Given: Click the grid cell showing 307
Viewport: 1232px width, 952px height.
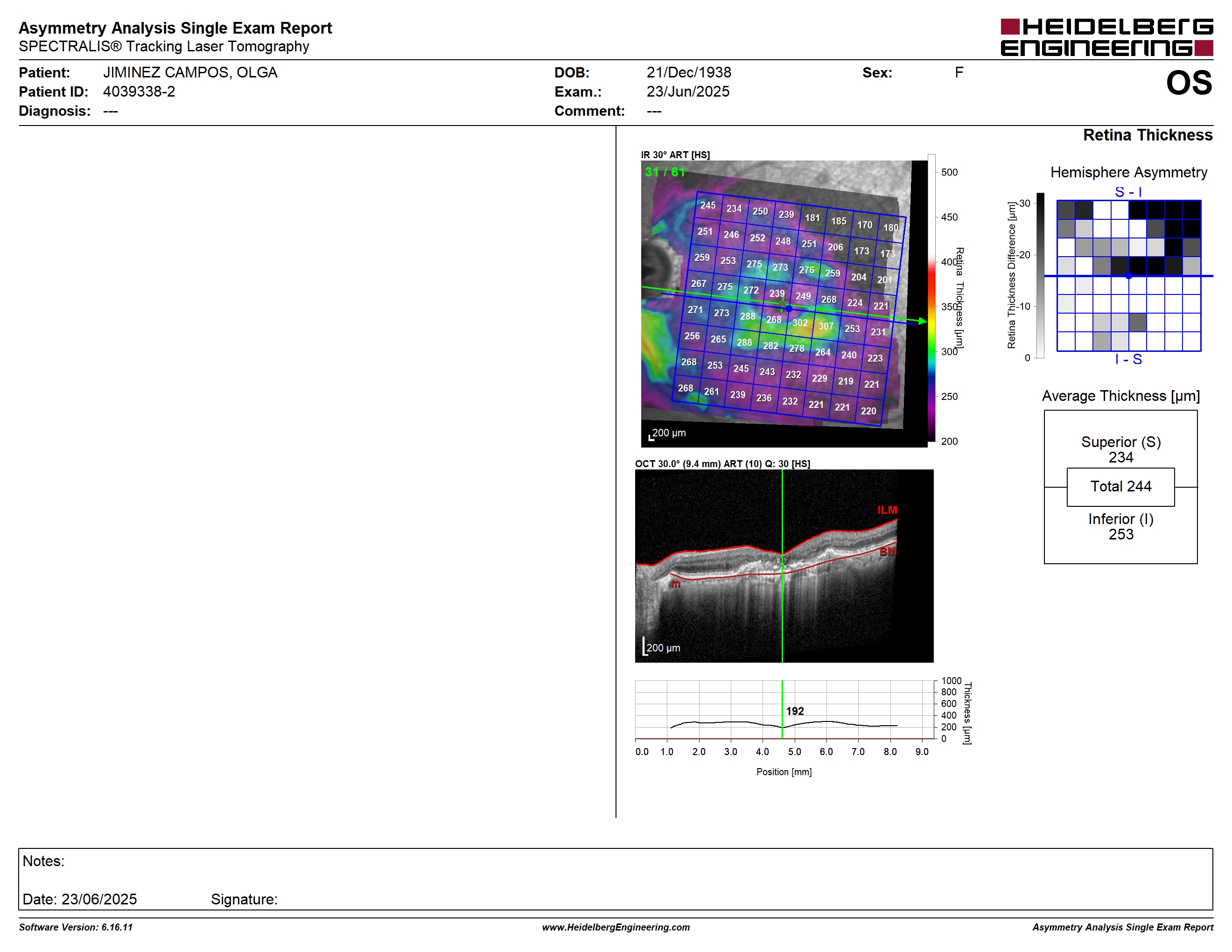Looking at the screenshot, I should [x=826, y=326].
